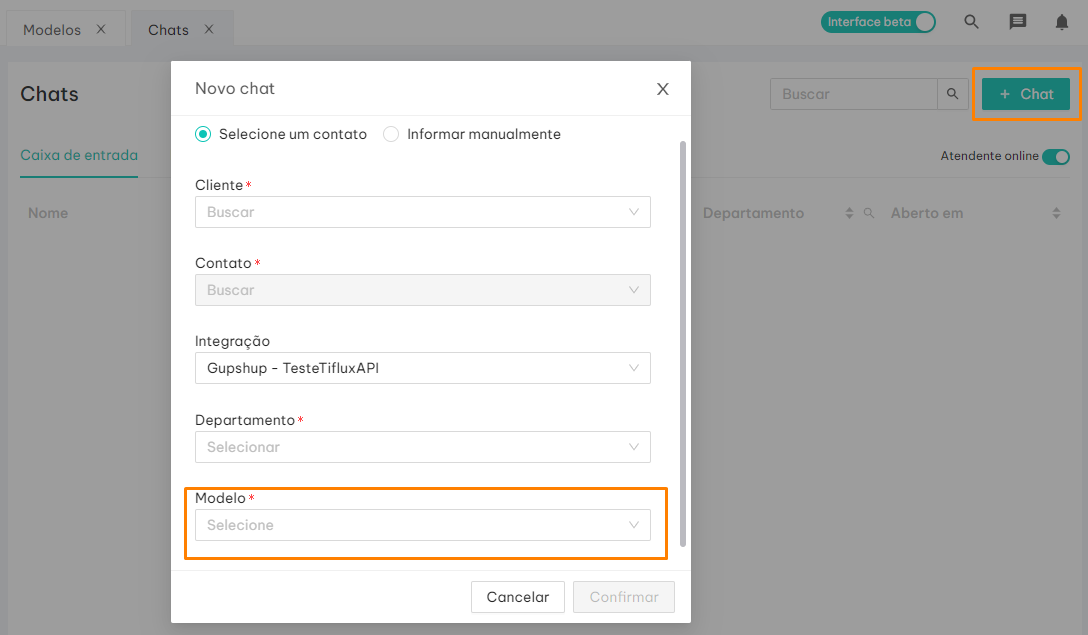Screen dimensions: 1088x635
Task: Close the Chats tab with its X
Action: click(x=209, y=29)
